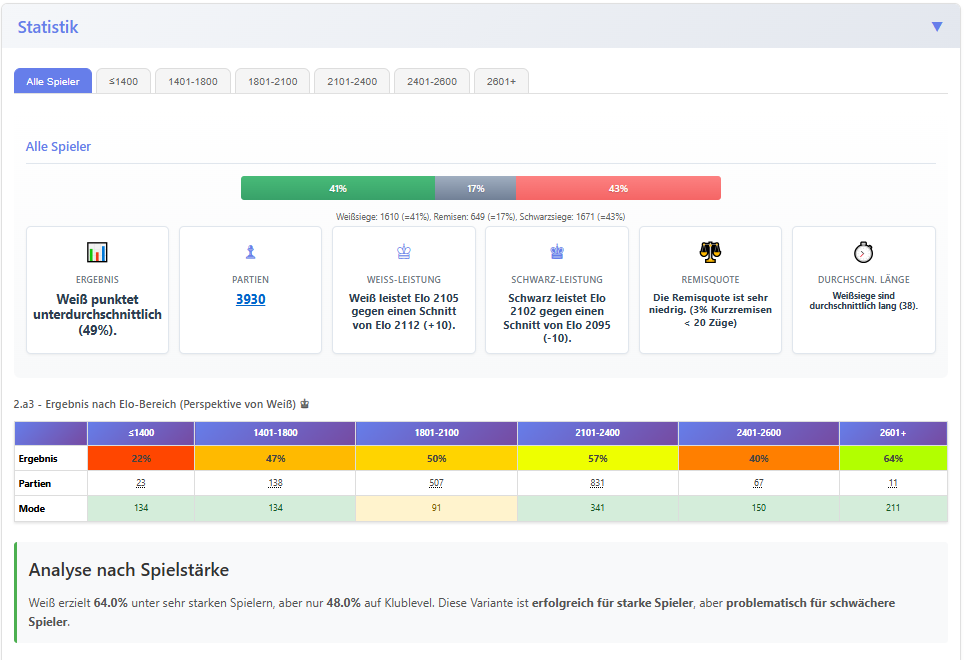Click the 507 games count for 1801-2100
The image size is (966, 660).
click(436, 483)
